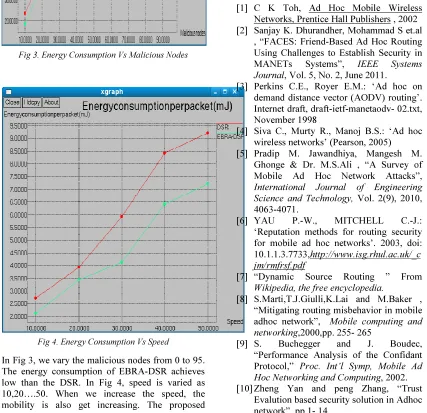
Task: Click the 6.0000 y-axis value
Action: click(18, 215)
